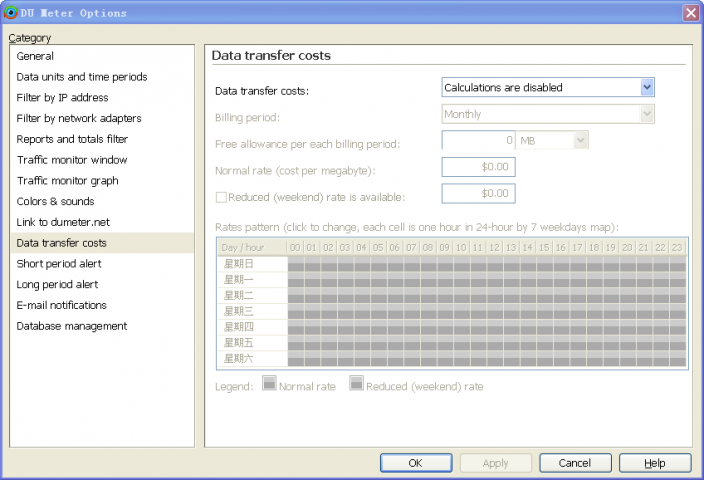The width and height of the screenshot is (704, 480).
Task: Open the MB units dropdown
Action: 580,141
